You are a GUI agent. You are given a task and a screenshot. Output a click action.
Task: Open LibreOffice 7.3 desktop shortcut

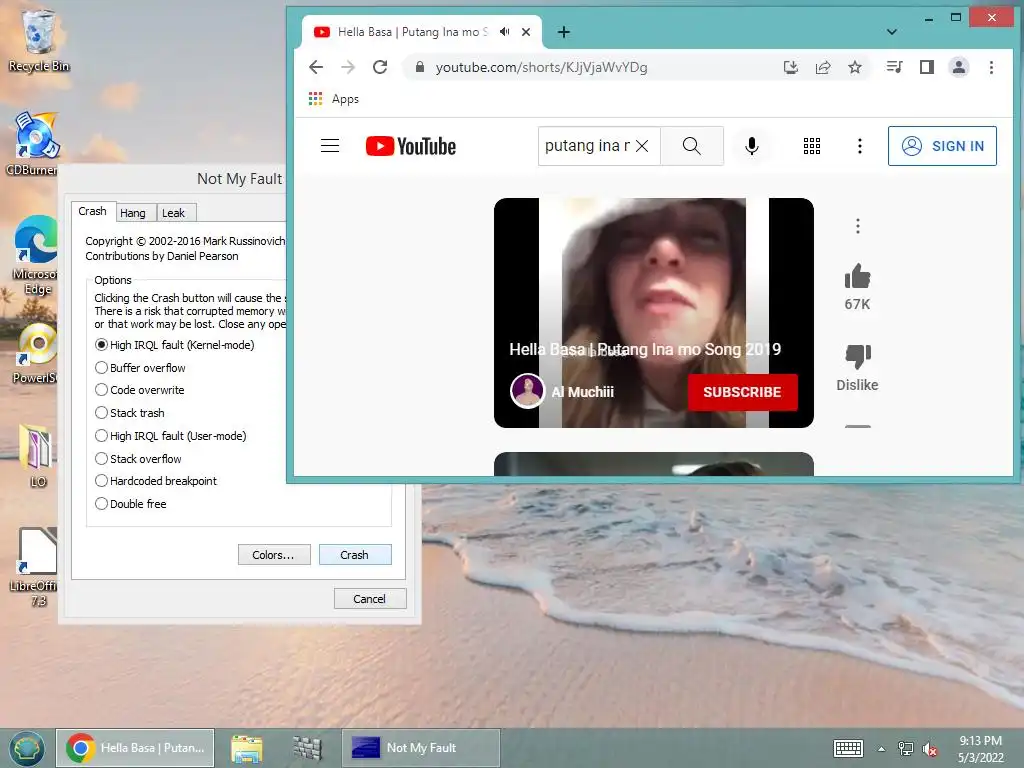35,566
